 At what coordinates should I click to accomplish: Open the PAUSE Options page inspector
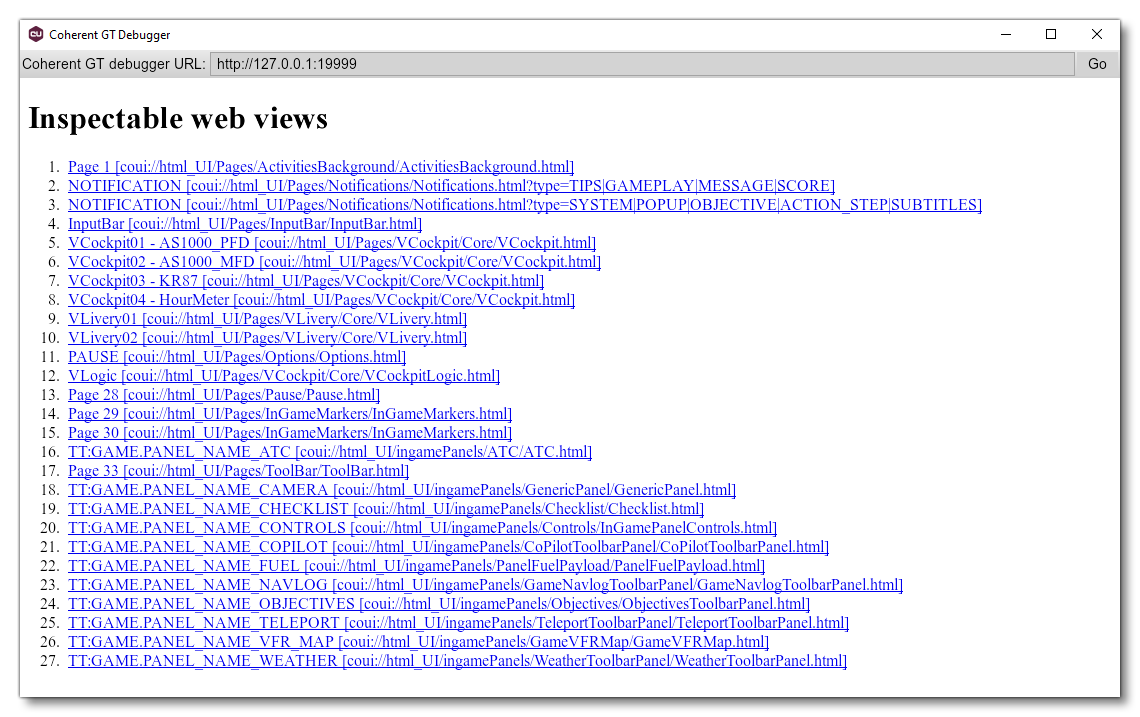[x=236, y=356]
